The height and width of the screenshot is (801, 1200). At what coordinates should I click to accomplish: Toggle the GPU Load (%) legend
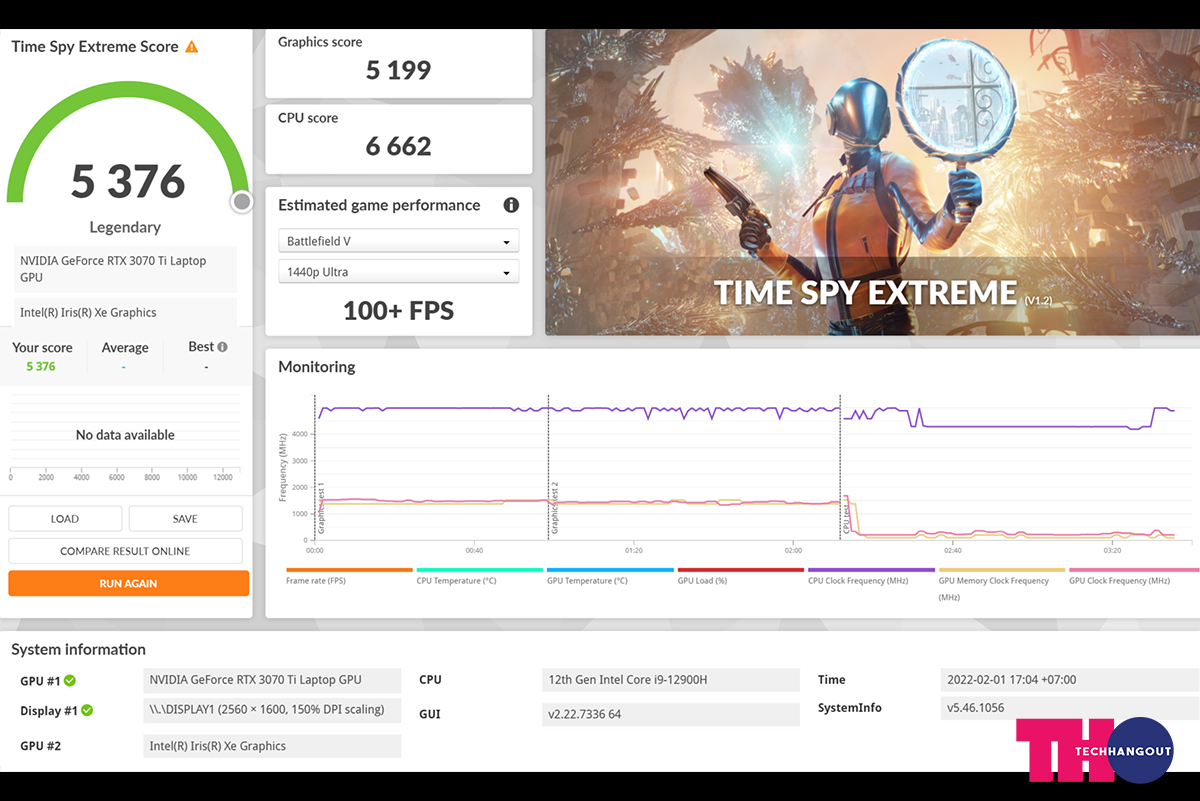pyautogui.click(x=739, y=577)
